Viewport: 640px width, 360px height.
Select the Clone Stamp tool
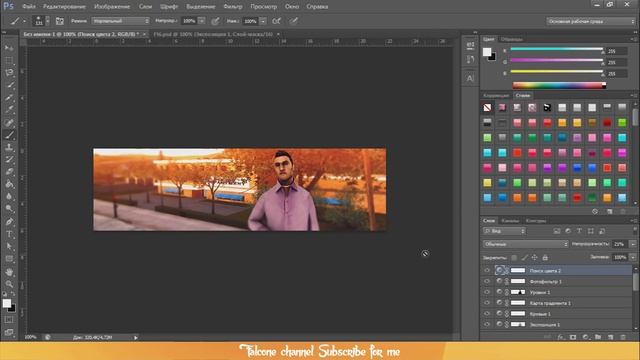coord(9,147)
